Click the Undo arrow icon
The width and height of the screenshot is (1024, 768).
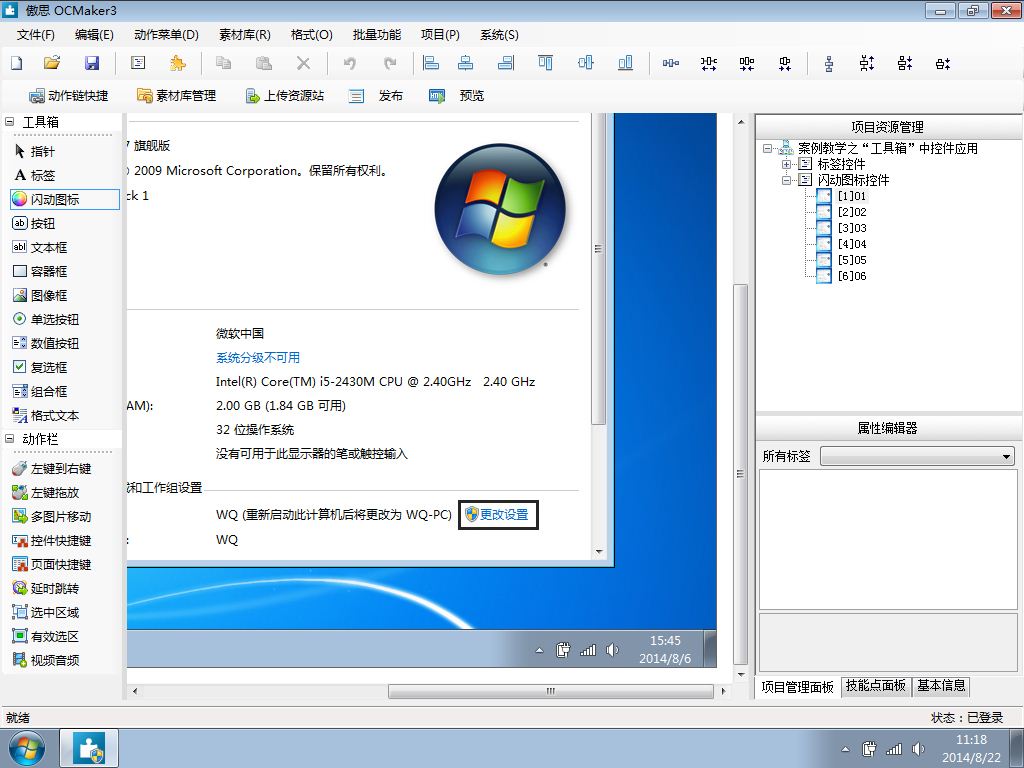tap(349, 63)
